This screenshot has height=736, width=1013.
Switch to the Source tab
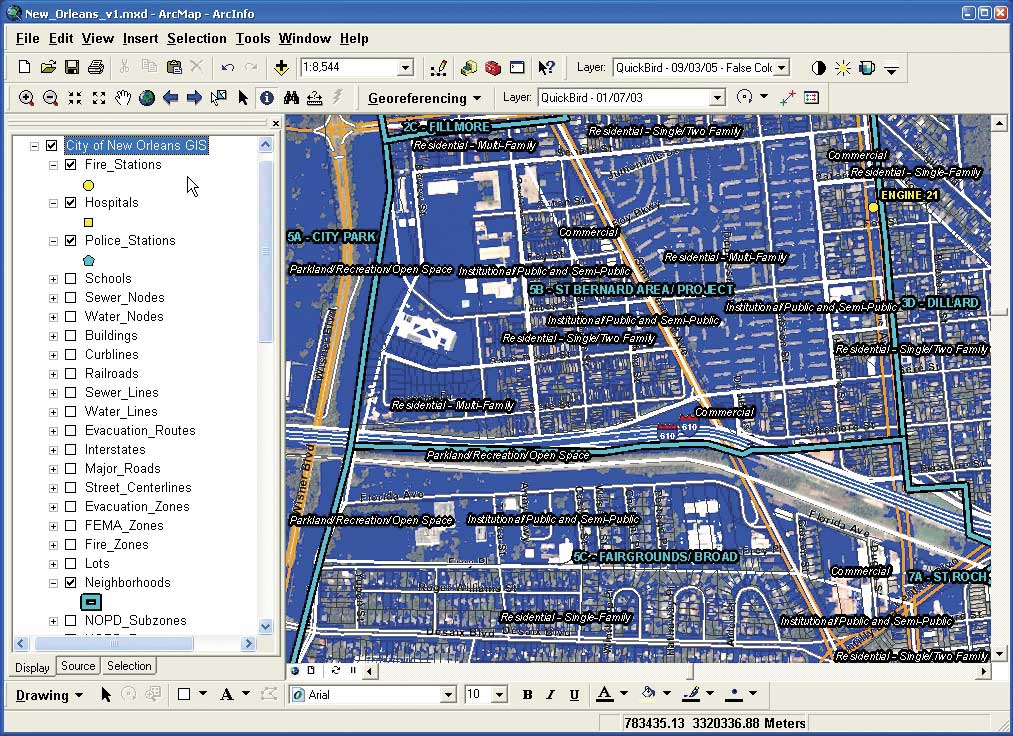point(78,666)
